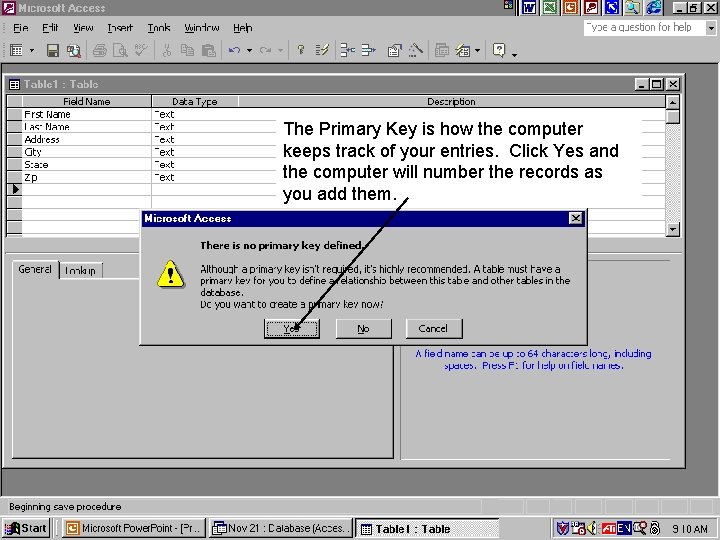Click the View datasheet toolbar icon

point(17,50)
